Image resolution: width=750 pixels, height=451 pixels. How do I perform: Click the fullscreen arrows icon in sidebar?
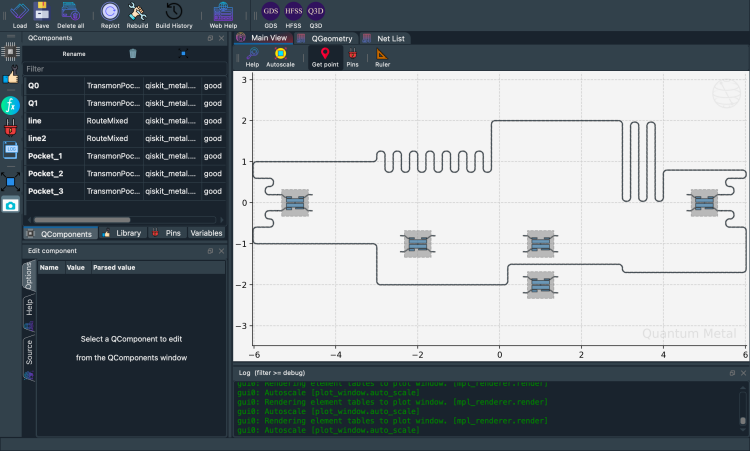click(11, 182)
